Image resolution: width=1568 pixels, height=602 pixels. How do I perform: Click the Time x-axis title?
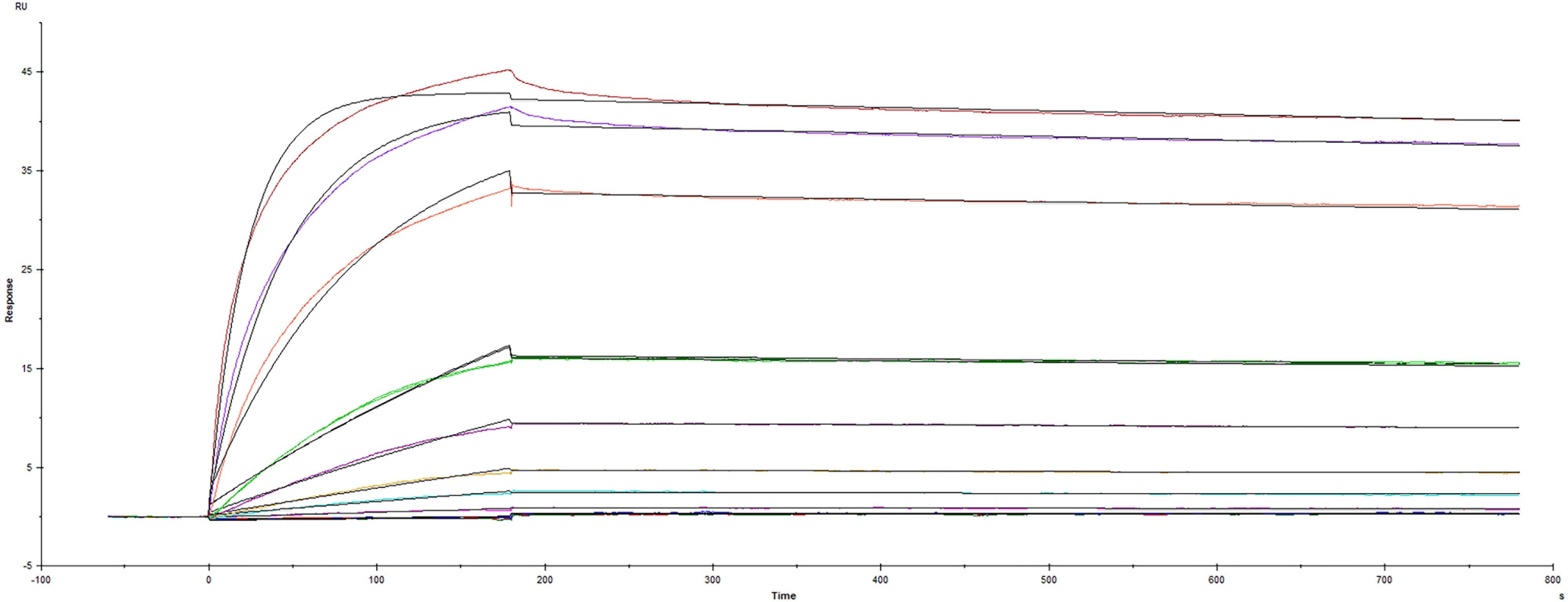click(783, 595)
